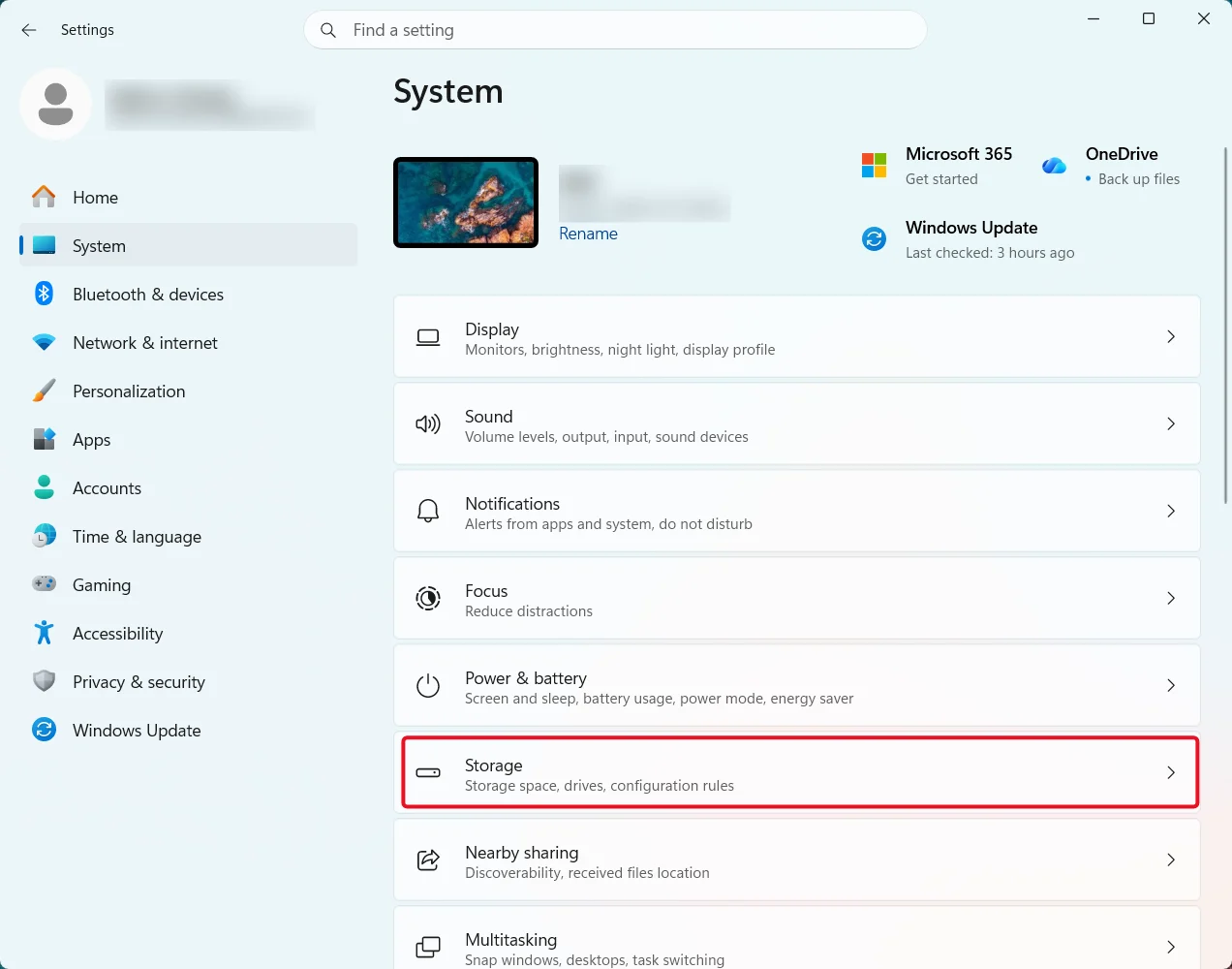Click the Power & battery icon
Screen dimensions: 1232x969
[428, 686]
